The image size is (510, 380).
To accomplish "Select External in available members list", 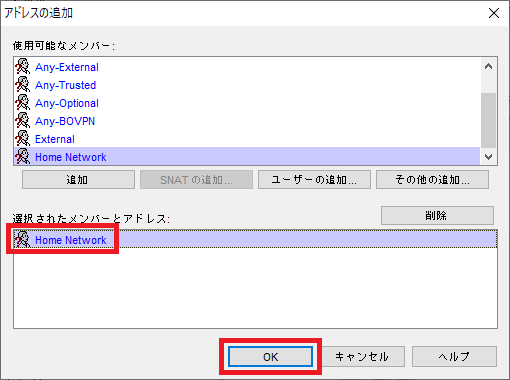I will coord(247,139).
